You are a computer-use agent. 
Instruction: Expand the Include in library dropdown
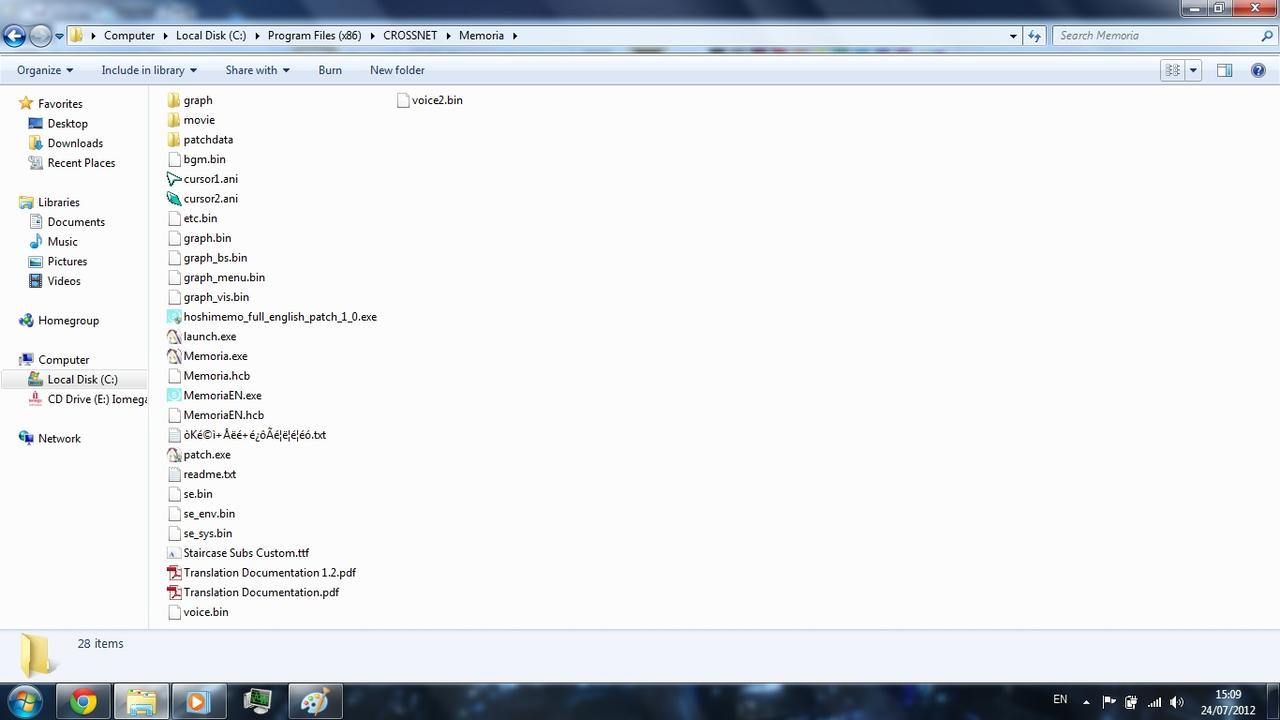(149, 70)
